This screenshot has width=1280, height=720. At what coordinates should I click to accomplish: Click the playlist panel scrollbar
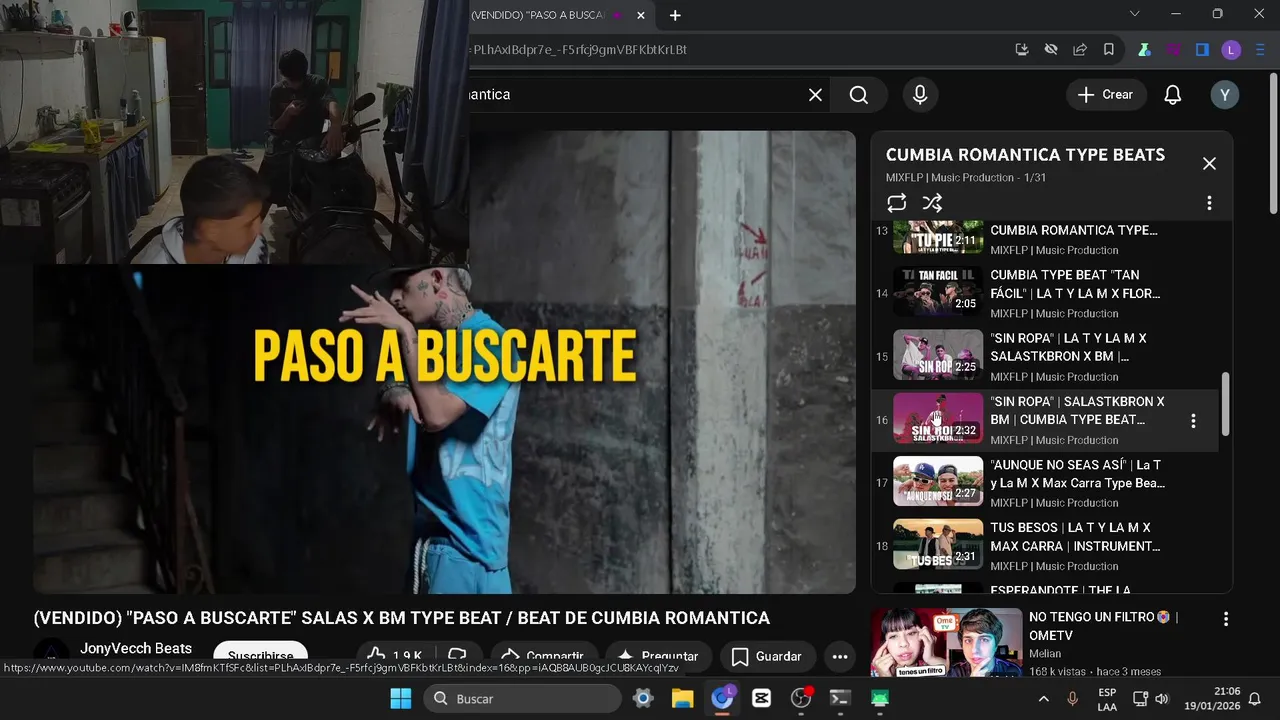tap(1225, 404)
